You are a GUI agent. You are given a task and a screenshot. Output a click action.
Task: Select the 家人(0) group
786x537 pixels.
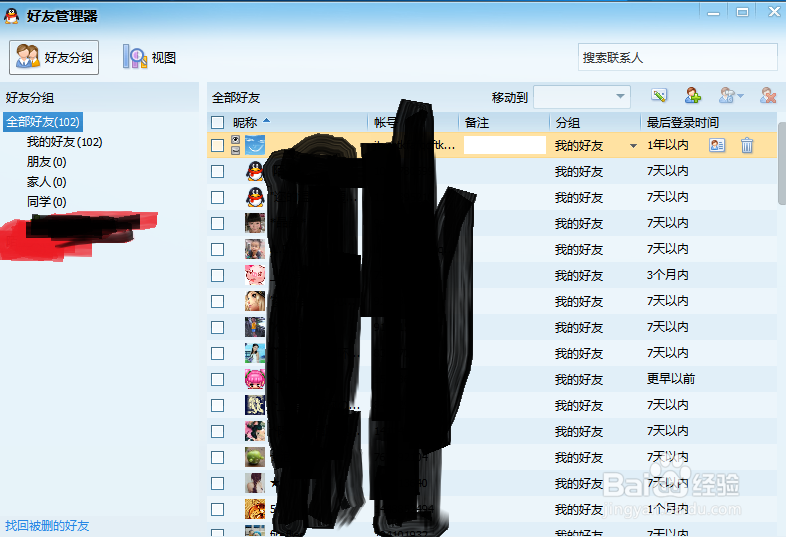click(47, 182)
